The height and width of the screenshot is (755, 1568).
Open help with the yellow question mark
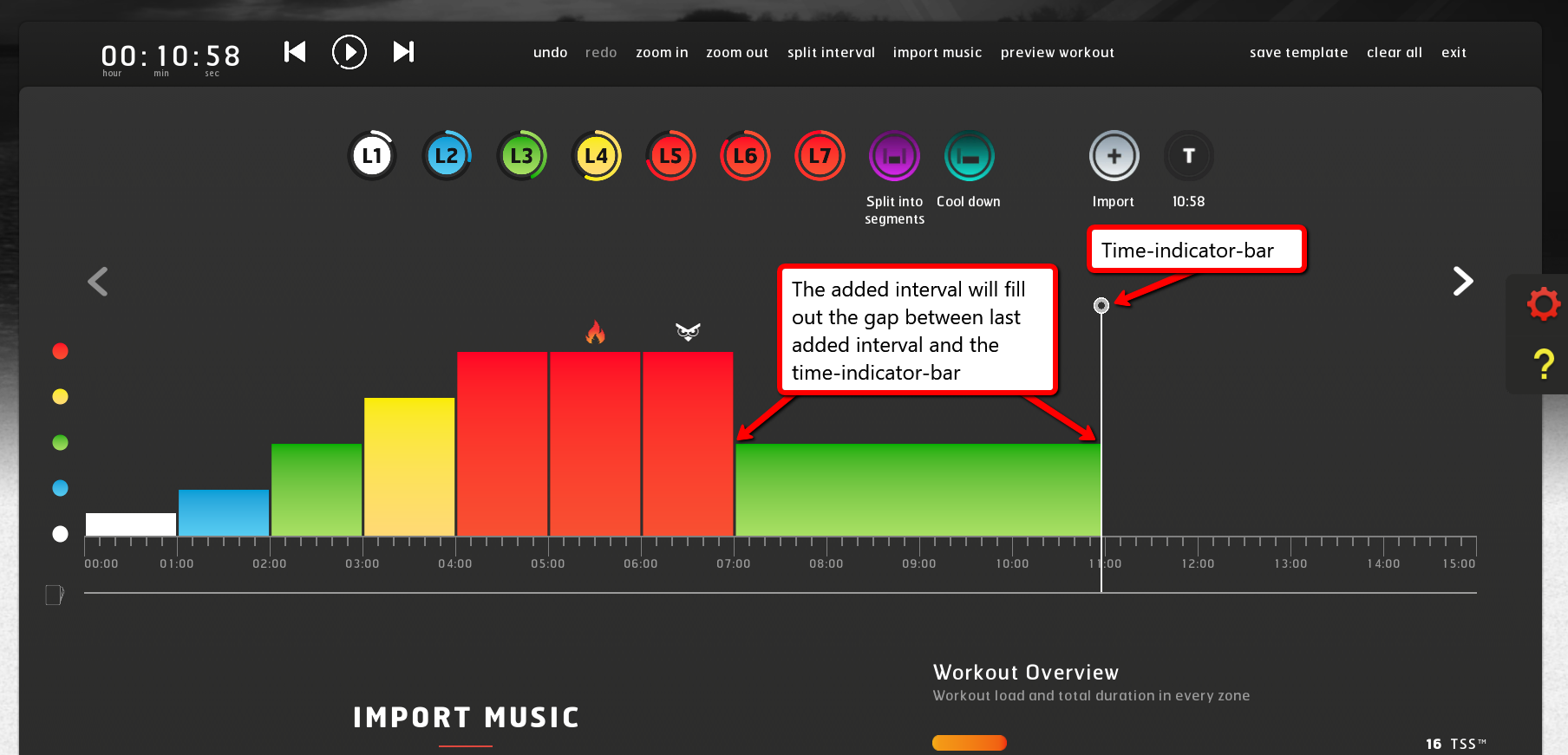click(1544, 364)
